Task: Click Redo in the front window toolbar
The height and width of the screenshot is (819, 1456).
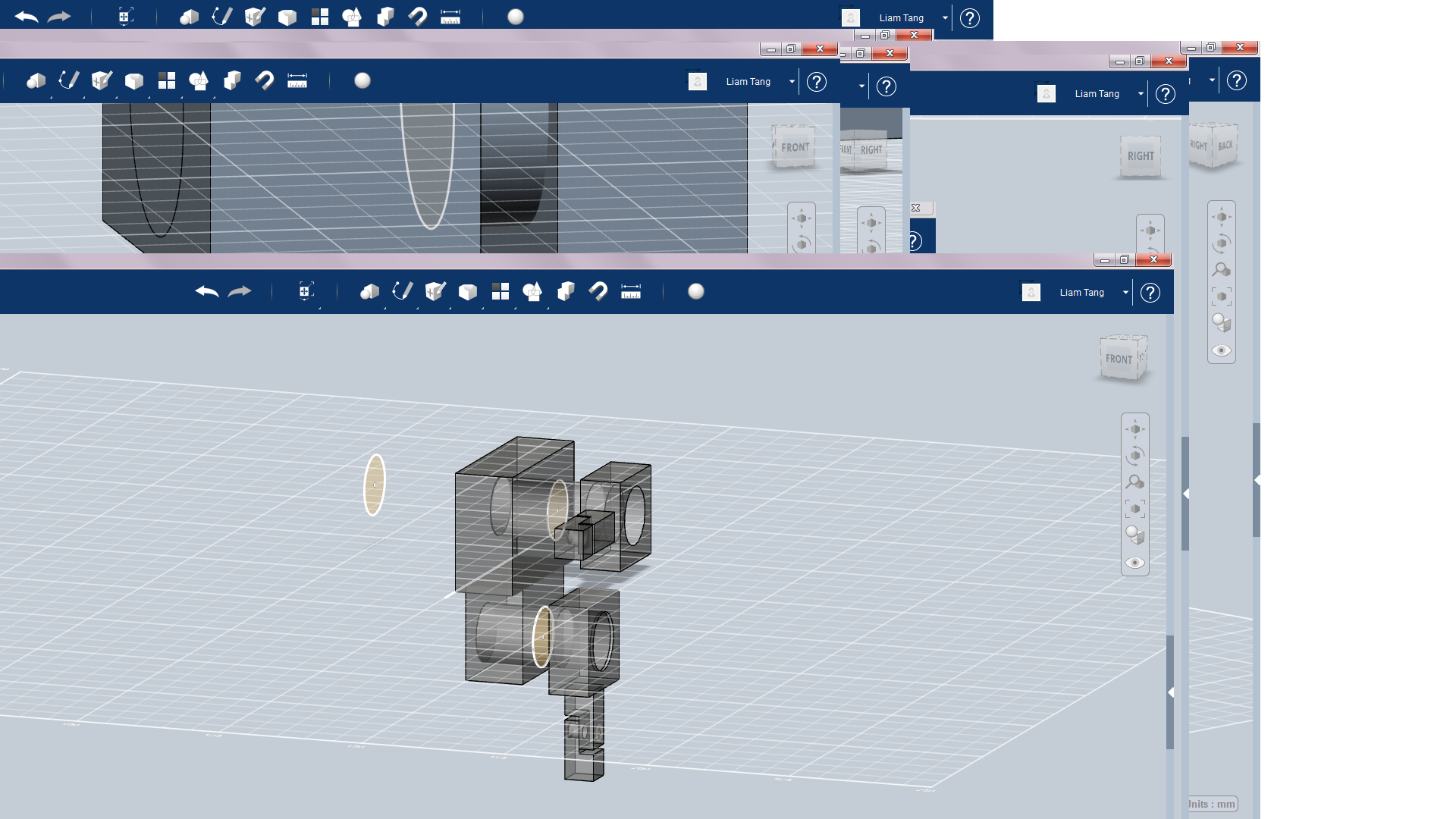Action: point(240,292)
